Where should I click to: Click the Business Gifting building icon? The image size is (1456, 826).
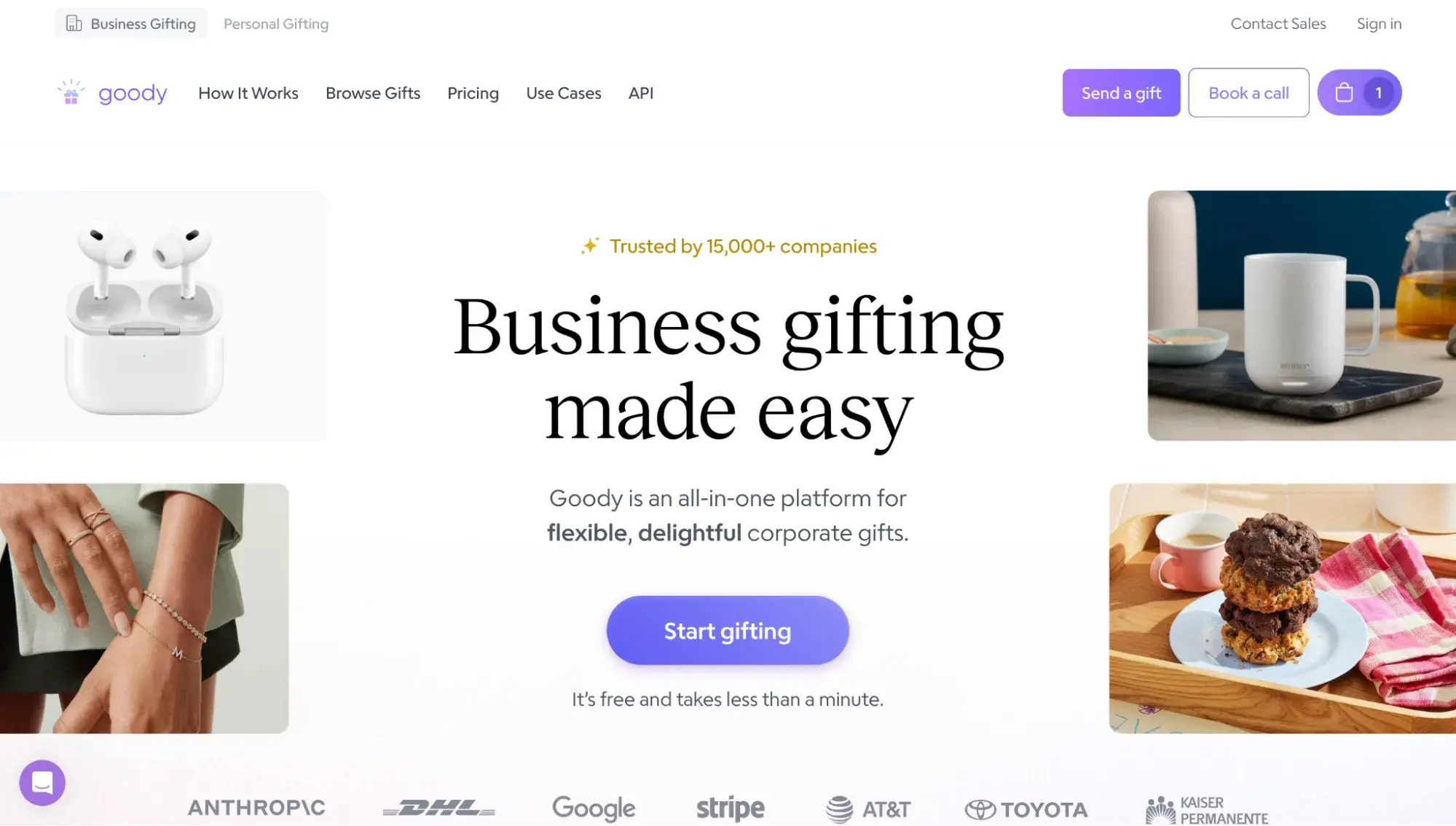click(75, 23)
